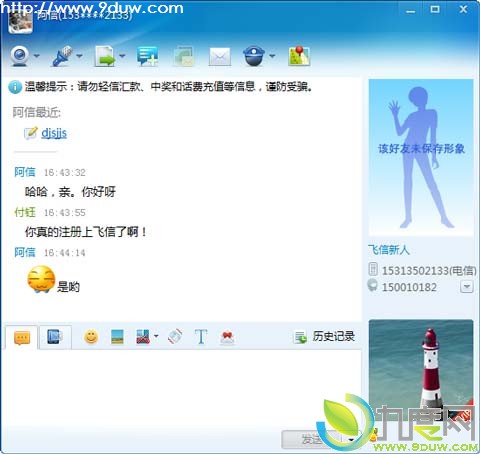The width and height of the screenshot is (480, 454).
Task: Maximize the chat window
Action: pyautogui.click(x=435, y=9)
